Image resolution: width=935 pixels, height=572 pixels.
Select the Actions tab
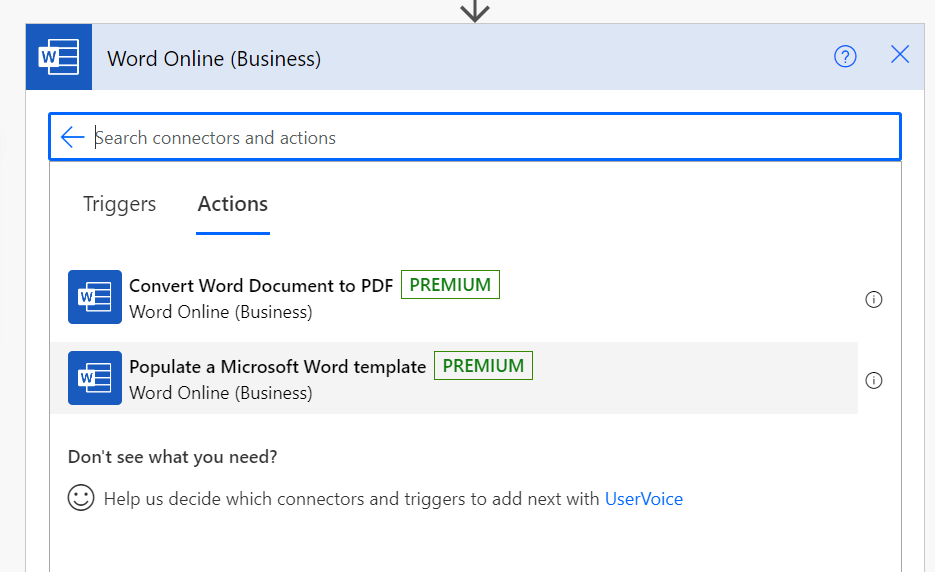[233, 204]
